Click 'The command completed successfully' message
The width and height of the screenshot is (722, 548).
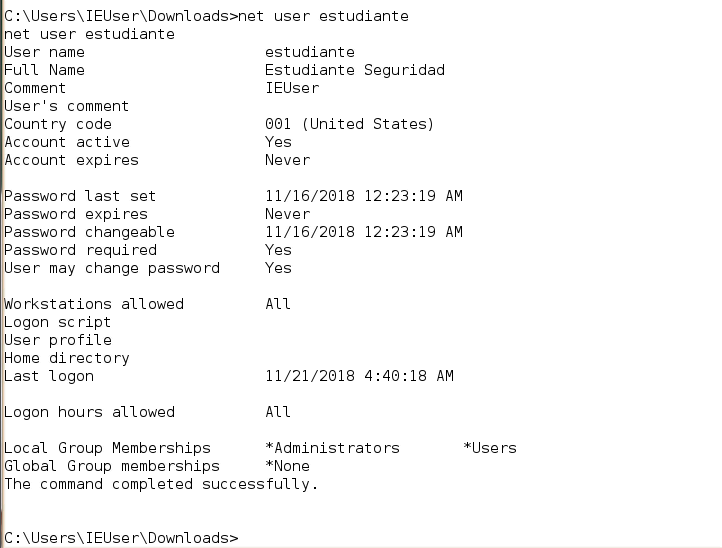pos(161,484)
